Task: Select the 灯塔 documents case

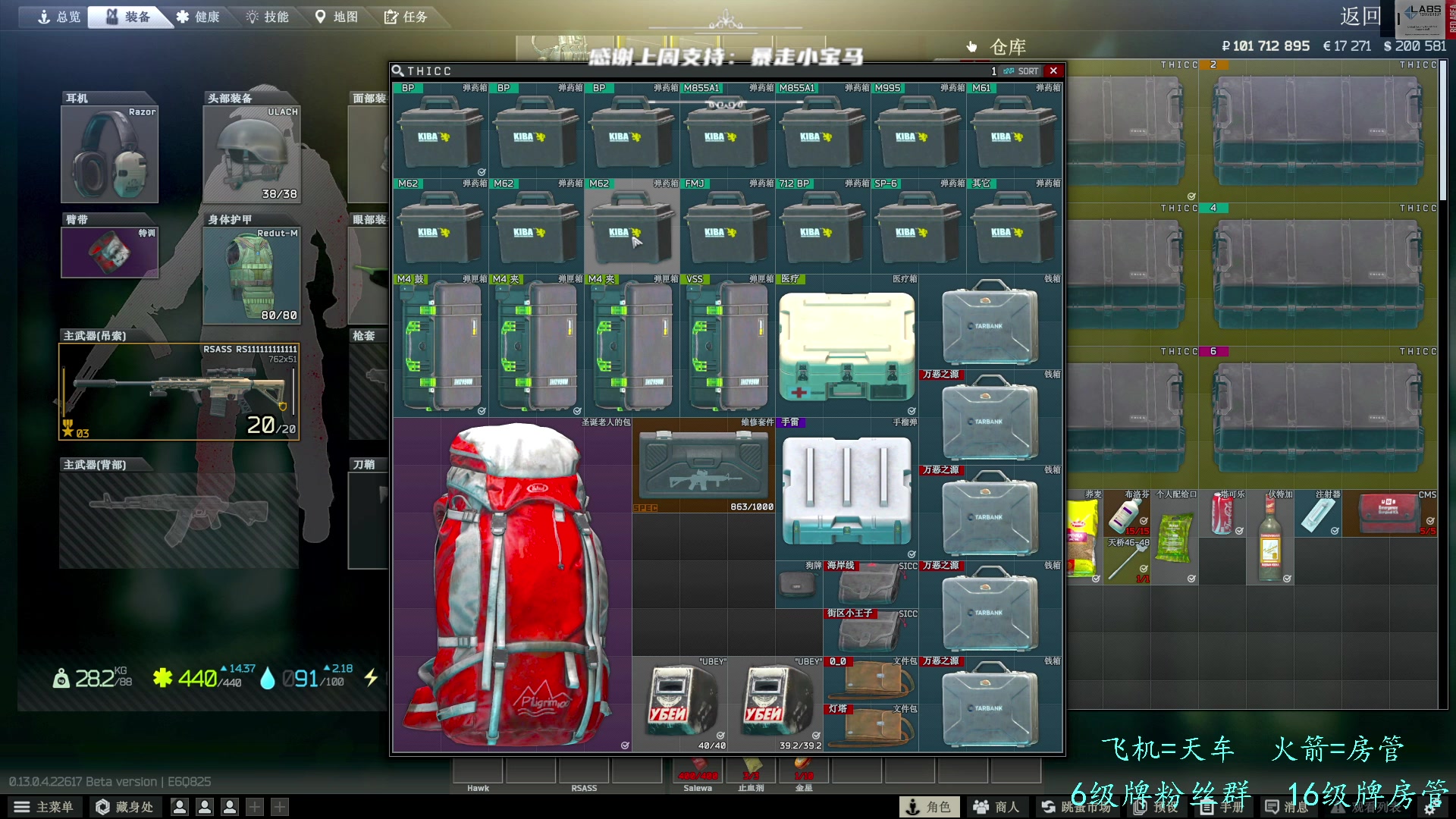Action: click(x=871, y=727)
